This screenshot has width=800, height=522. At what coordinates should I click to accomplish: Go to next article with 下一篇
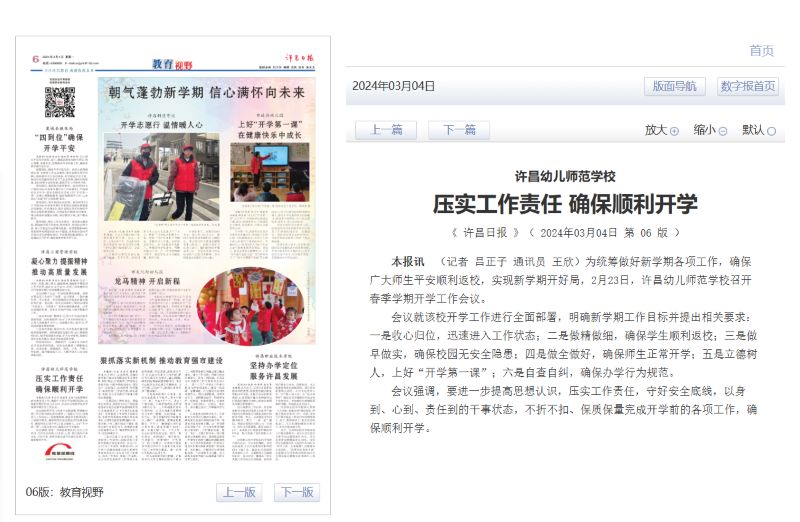[458, 130]
